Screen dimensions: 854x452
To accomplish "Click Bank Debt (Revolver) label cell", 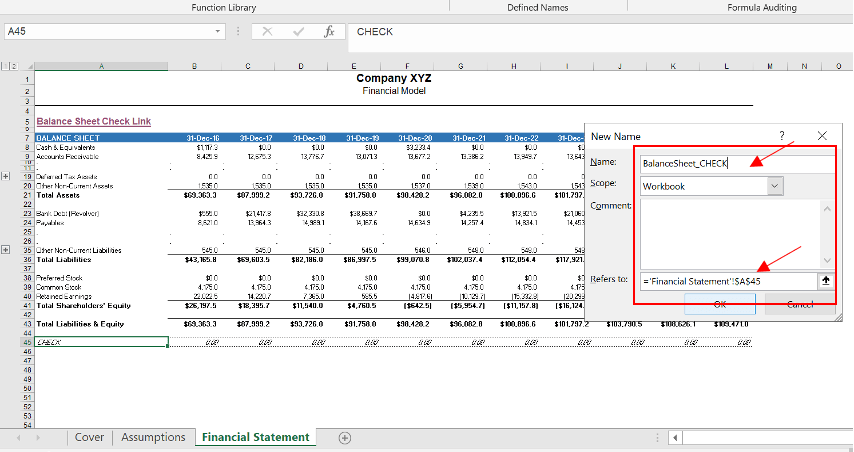I will (x=68, y=213).
